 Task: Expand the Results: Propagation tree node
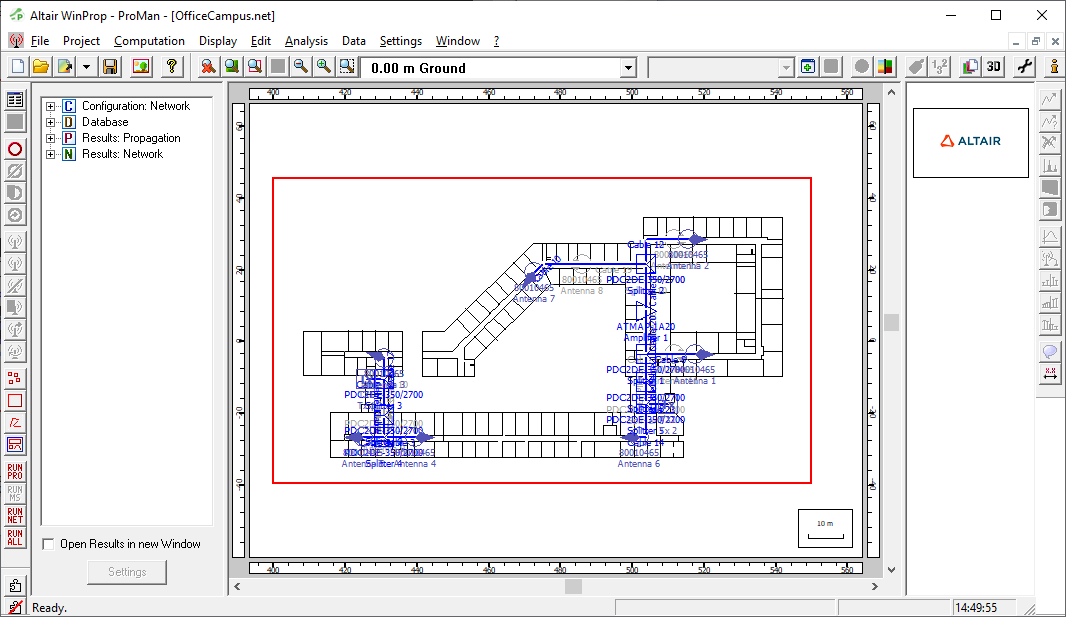[50, 138]
